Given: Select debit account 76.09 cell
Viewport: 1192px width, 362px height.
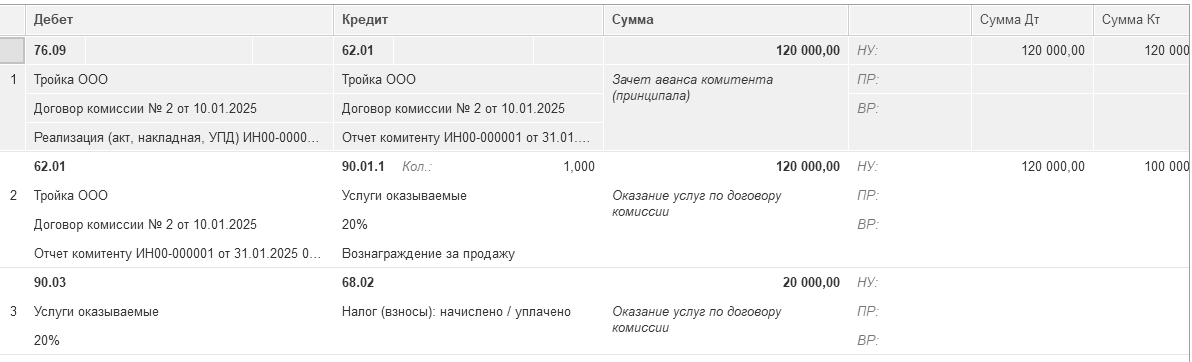Looking at the screenshot, I should (x=55, y=50).
